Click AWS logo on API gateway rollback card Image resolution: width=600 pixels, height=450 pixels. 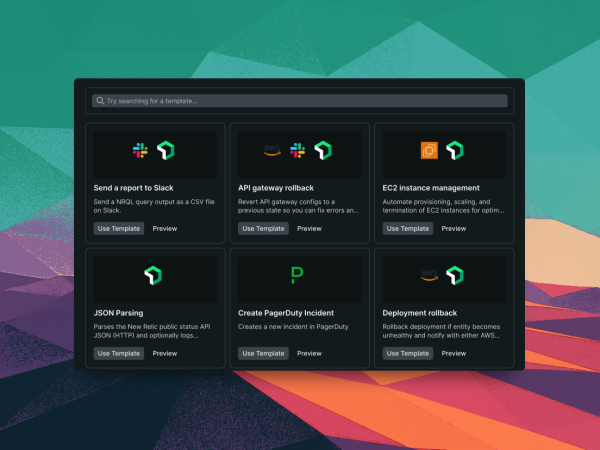(272, 150)
